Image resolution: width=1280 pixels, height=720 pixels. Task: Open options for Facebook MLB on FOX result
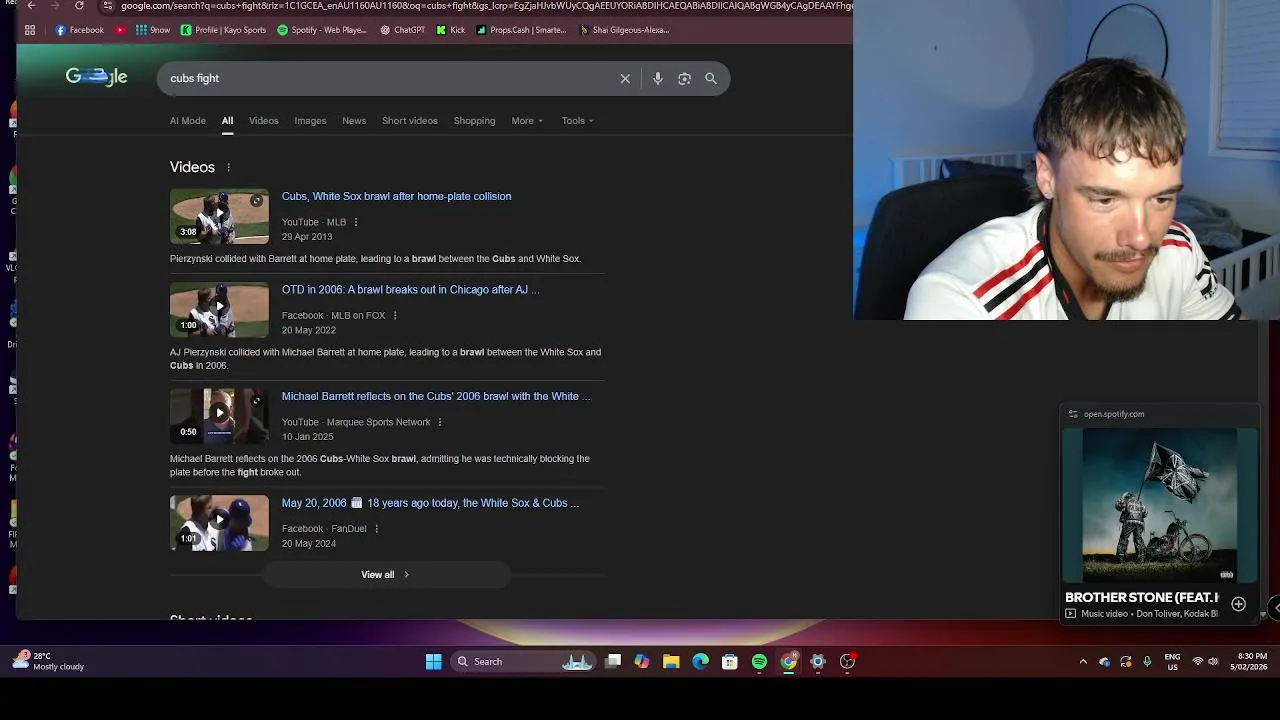[x=395, y=315]
